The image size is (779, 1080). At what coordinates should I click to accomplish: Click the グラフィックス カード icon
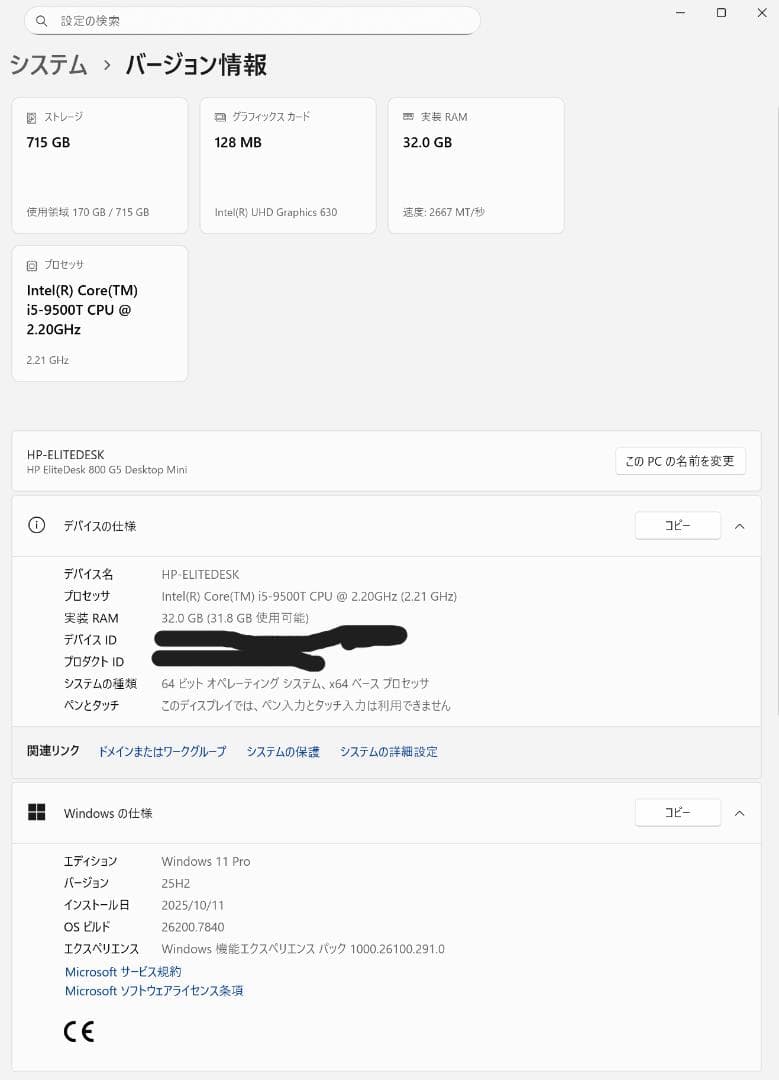pyautogui.click(x=220, y=117)
